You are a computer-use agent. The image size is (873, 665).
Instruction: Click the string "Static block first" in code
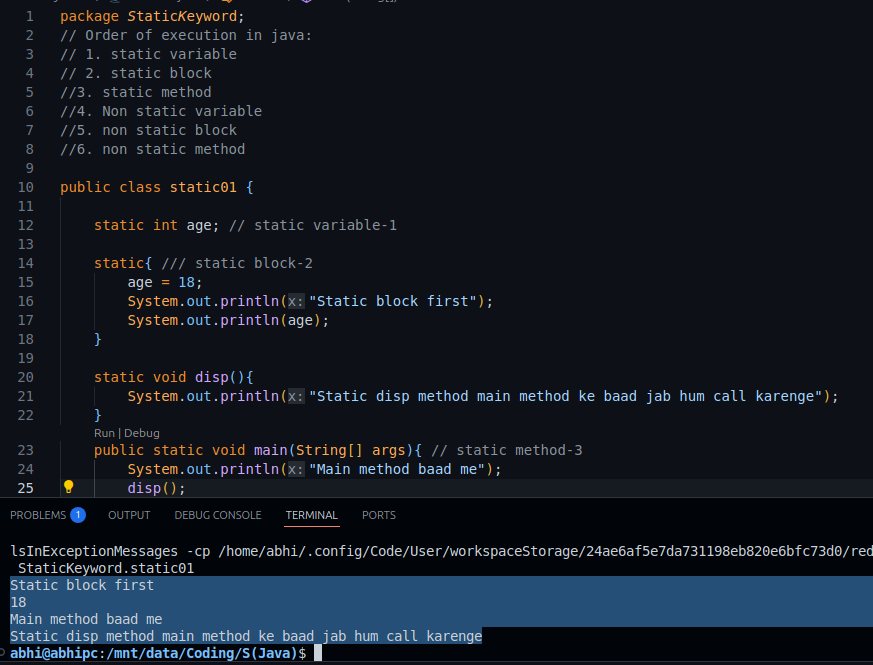pyautogui.click(x=393, y=301)
